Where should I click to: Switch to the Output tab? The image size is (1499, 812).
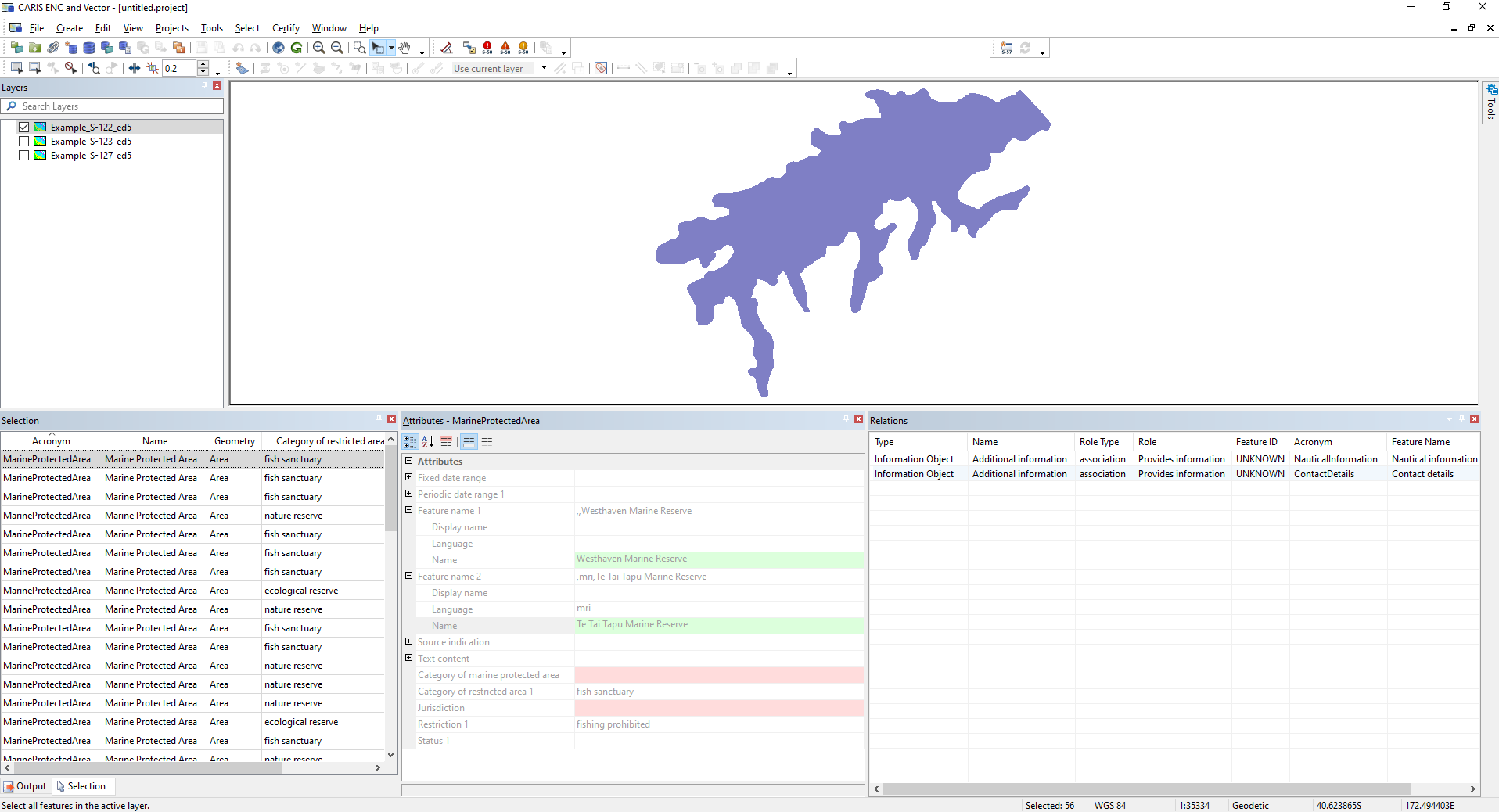click(26, 786)
